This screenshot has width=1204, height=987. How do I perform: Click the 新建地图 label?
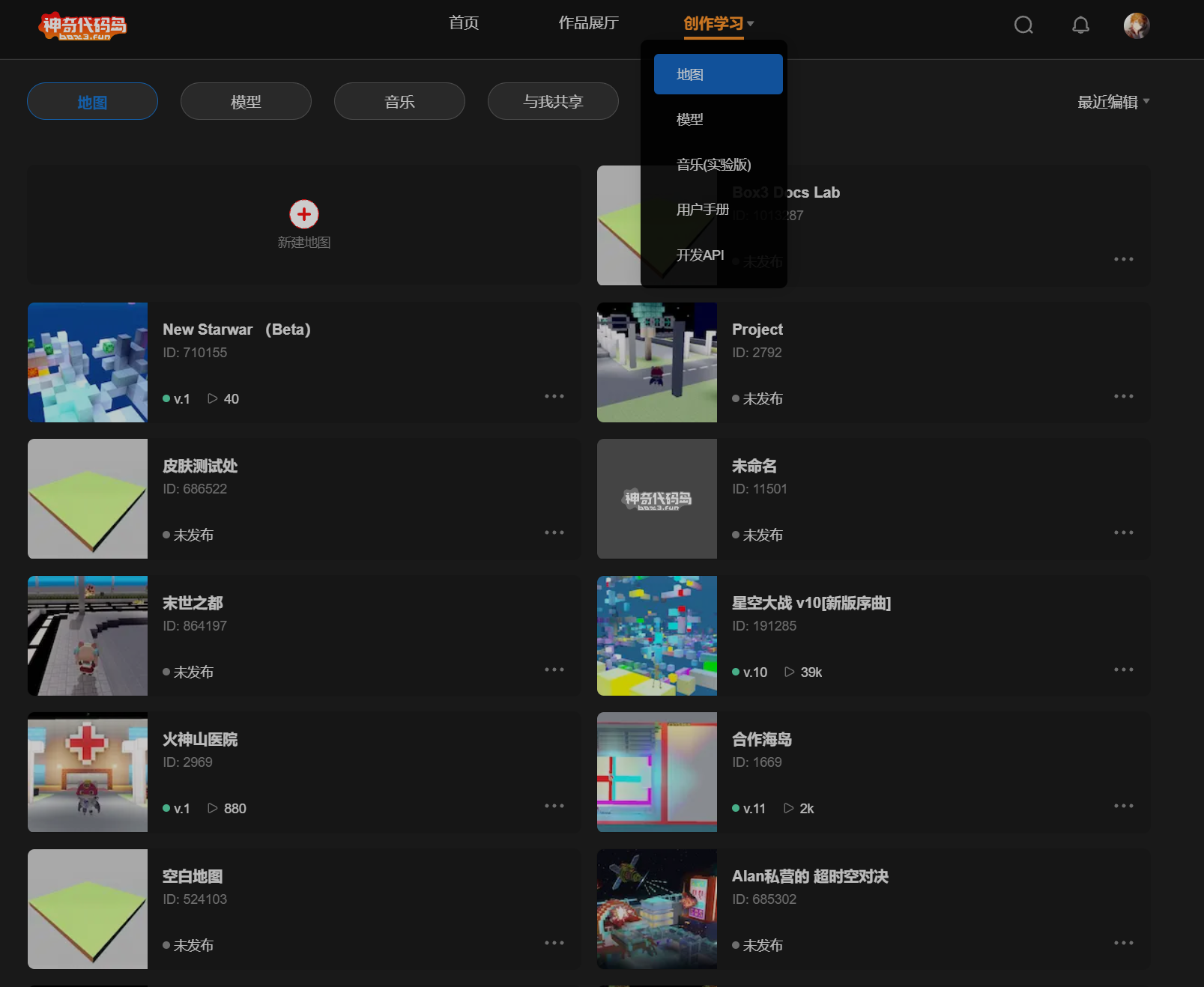pyautogui.click(x=304, y=242)
